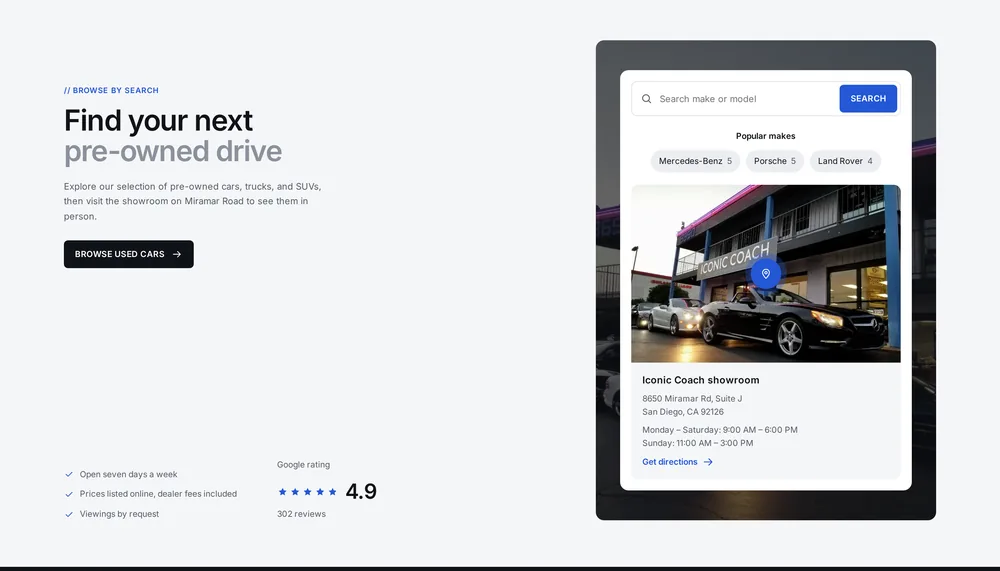Follow the Get directions link
1000x571 pixels.
click(677, 462)
